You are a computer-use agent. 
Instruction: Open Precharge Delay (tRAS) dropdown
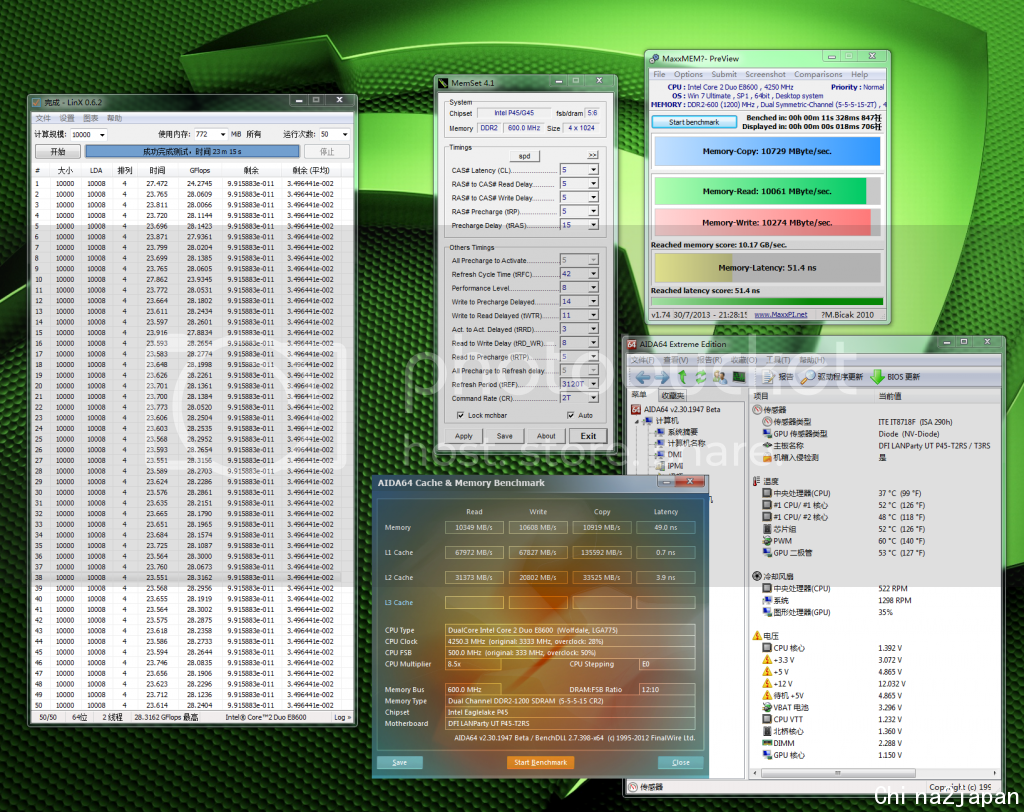tap(593, 225)
